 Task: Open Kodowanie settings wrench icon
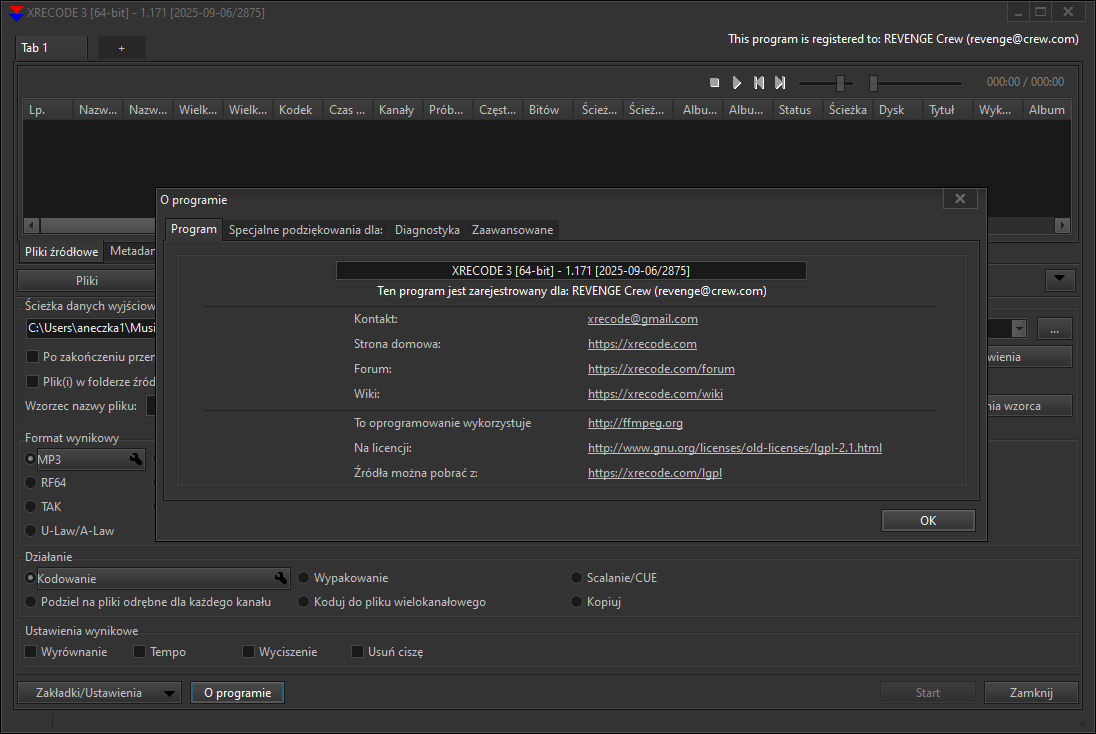click(x=280, y=578)
